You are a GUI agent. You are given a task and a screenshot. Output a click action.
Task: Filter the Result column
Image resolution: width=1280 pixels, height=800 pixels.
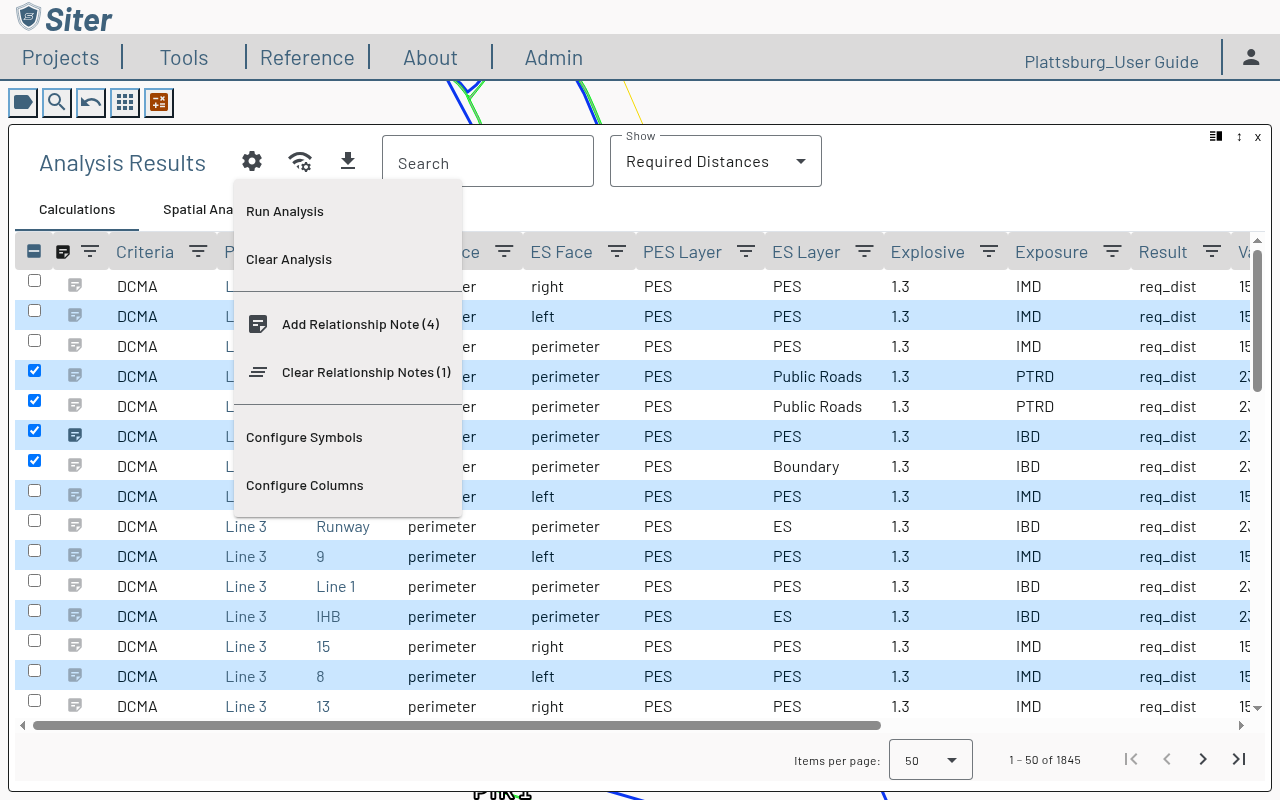[x=1212, y=252]
